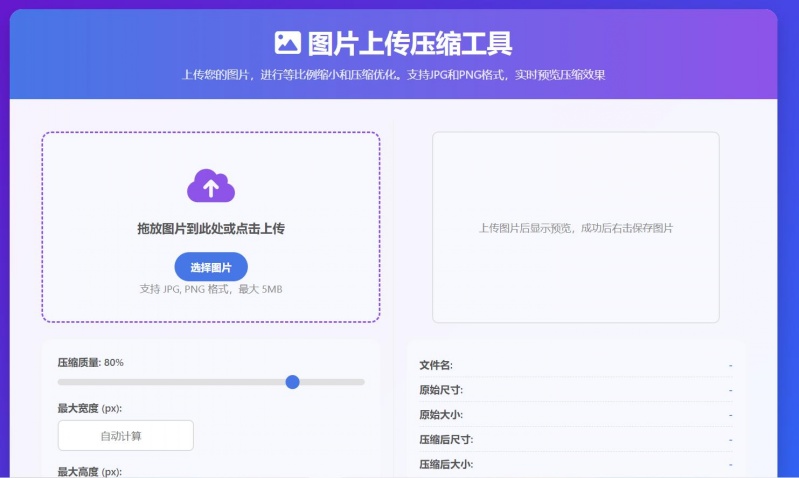Click the image preview placeholder box
Image resolution: width=799 pixels, height=478 pixels.
(x=575, y=227)
